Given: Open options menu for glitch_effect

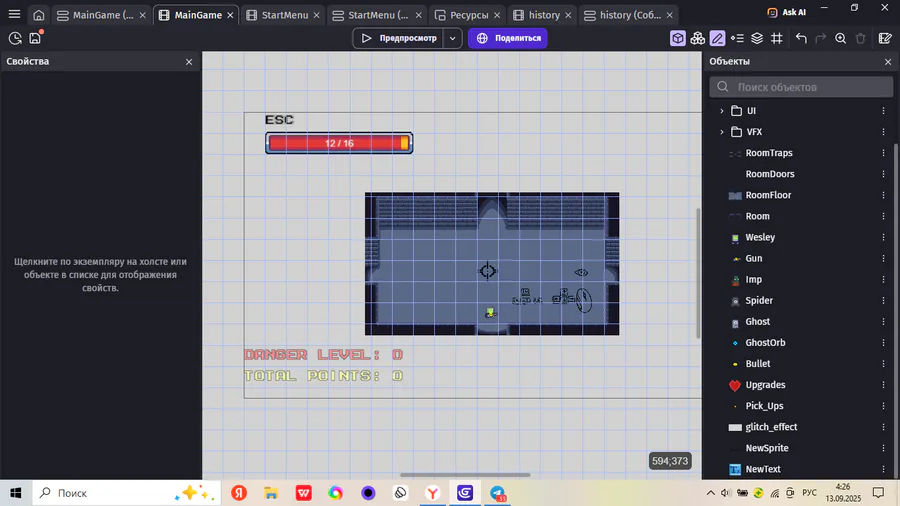Looking at the screenshot, I should (883, 427).
